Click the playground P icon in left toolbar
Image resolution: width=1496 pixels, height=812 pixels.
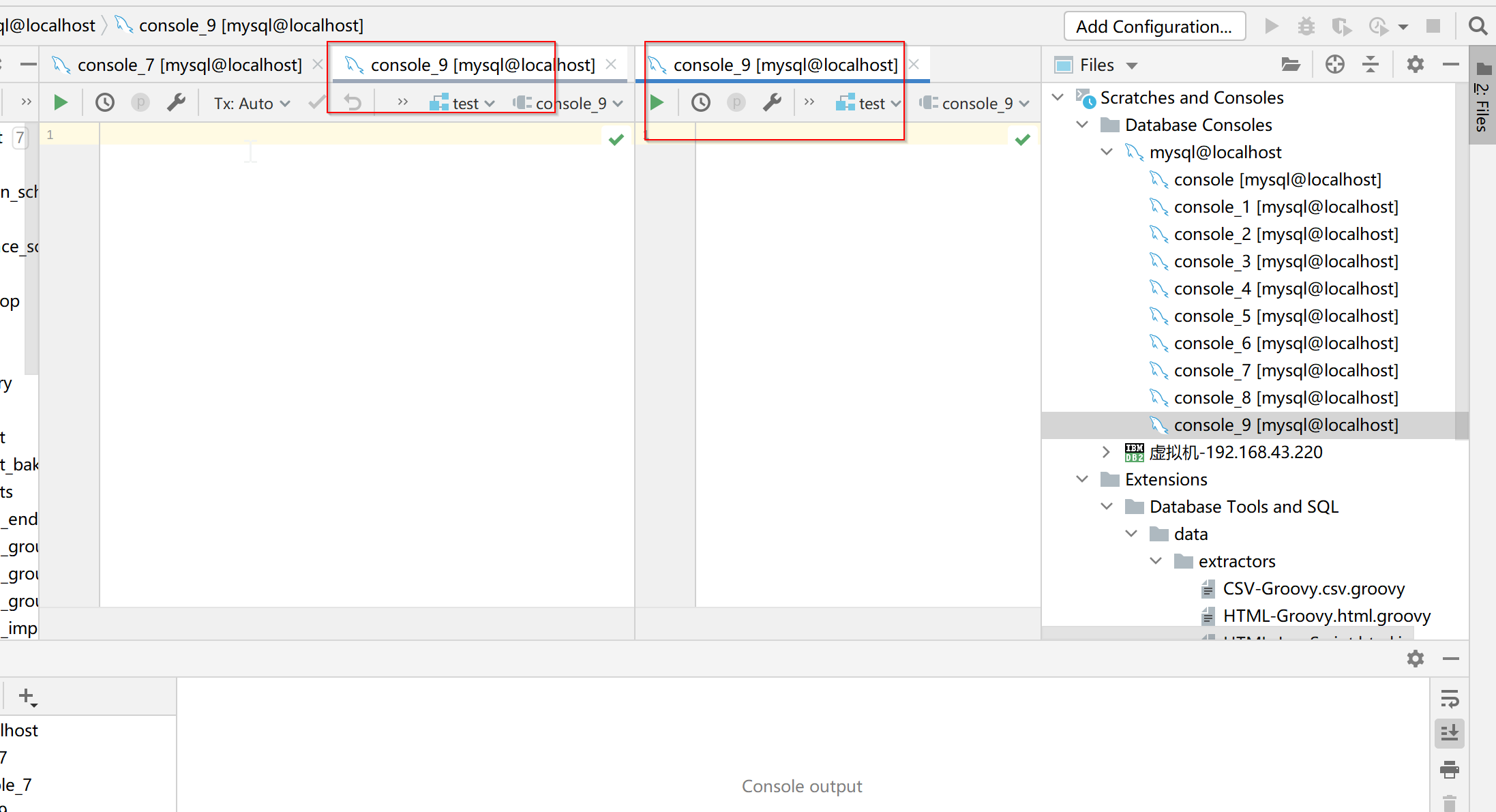pyautogui.click(x=140, y=103)
